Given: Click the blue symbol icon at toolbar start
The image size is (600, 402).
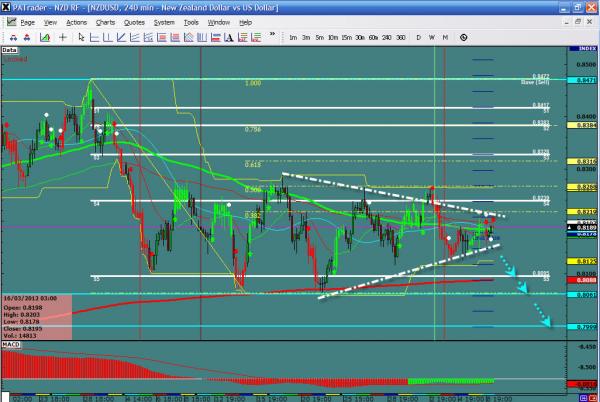Looking at the screenshot, I should pos(9,37).
